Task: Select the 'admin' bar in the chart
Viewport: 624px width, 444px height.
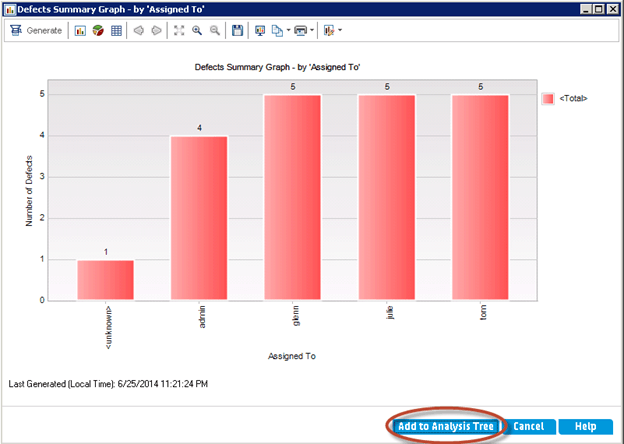Action: coord(199,217)
